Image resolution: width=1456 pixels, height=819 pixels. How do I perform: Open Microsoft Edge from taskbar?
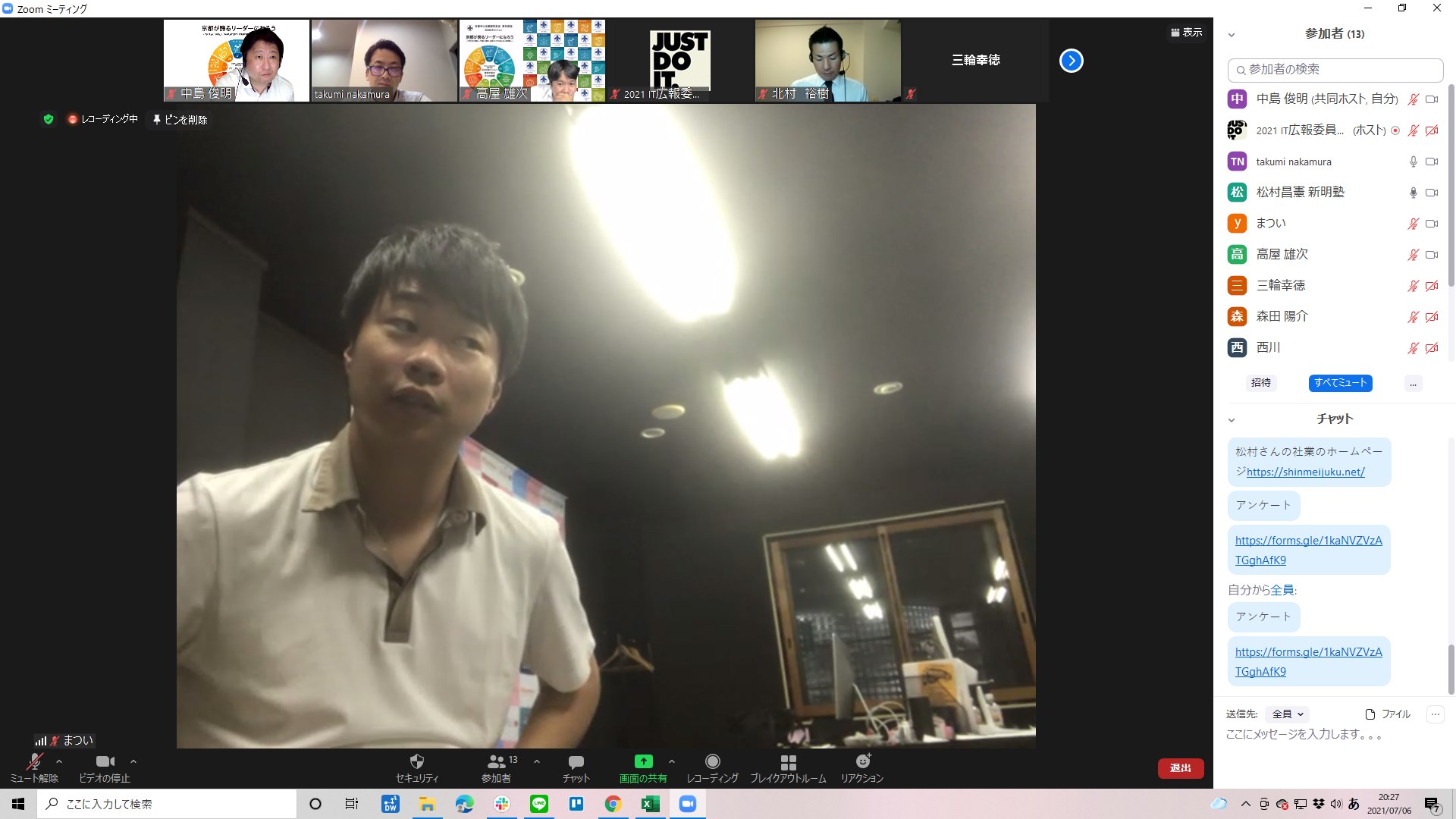(465, 804)
